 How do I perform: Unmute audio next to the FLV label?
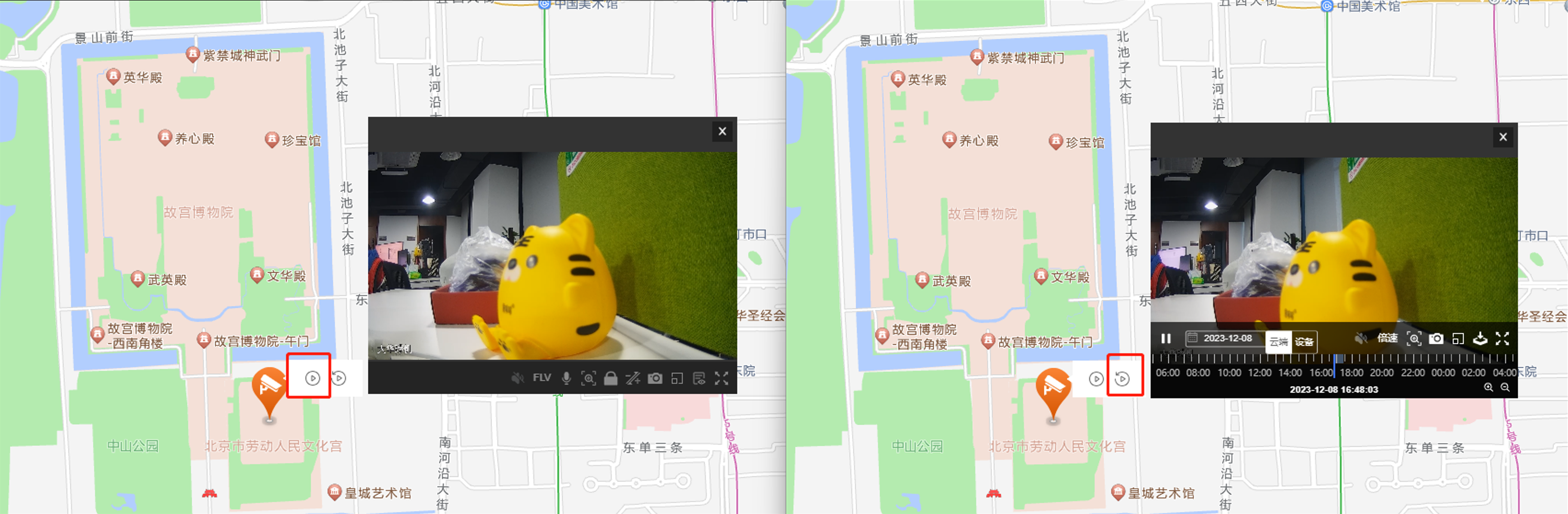(x=517, y=378)
